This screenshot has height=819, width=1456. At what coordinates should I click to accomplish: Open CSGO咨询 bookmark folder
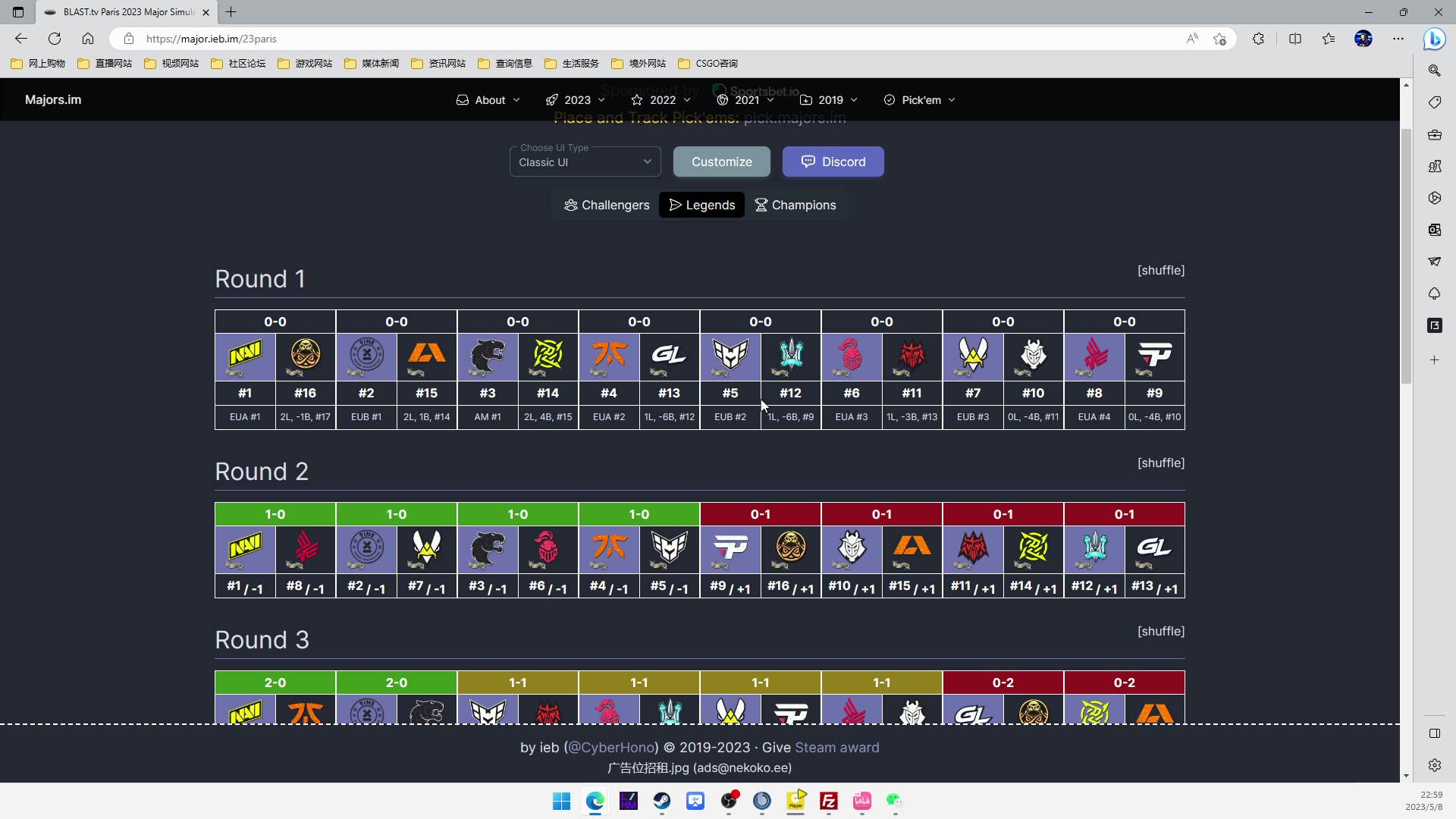[x=708, y=64]
